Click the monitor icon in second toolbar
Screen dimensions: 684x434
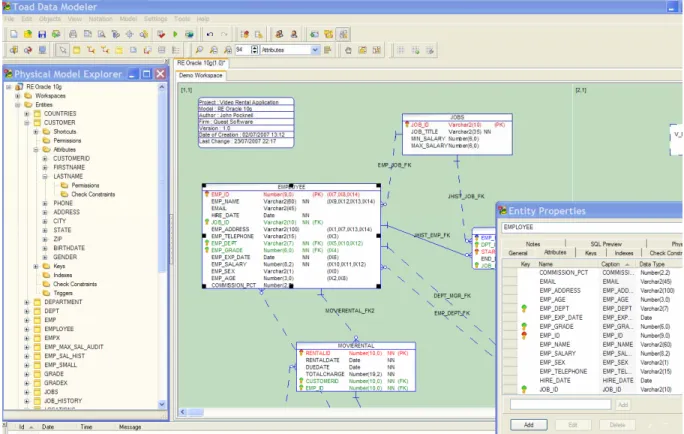pos(42,50)
